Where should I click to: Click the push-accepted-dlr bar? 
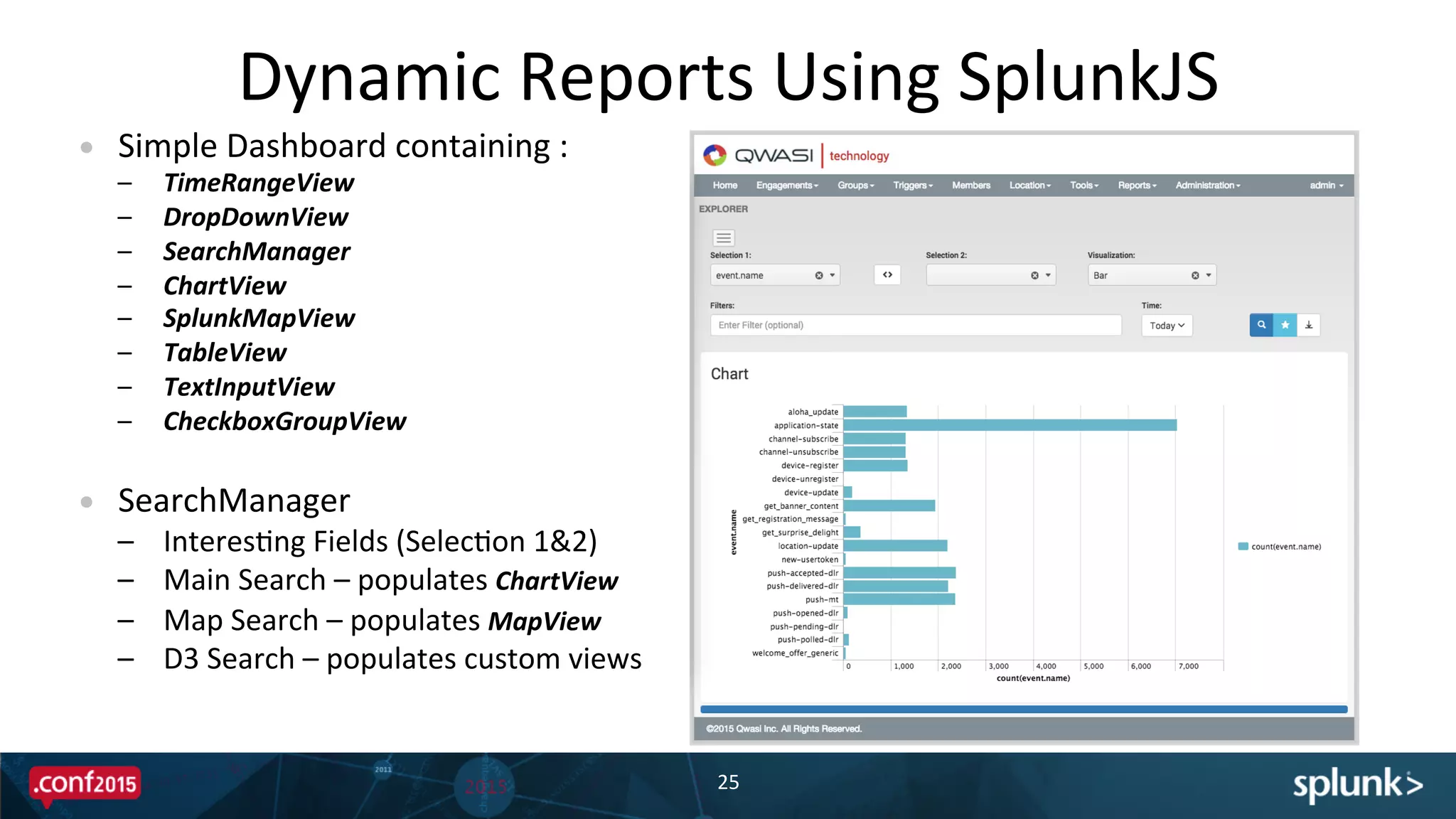899,573
